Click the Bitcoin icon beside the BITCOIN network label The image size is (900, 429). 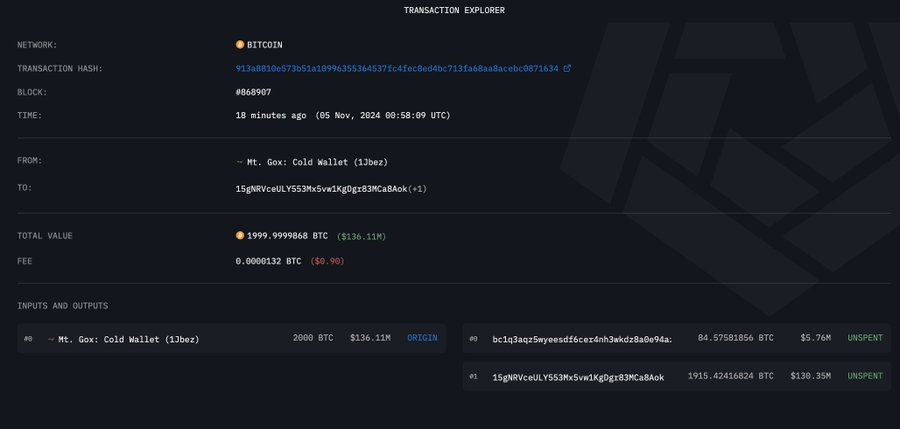240,45
